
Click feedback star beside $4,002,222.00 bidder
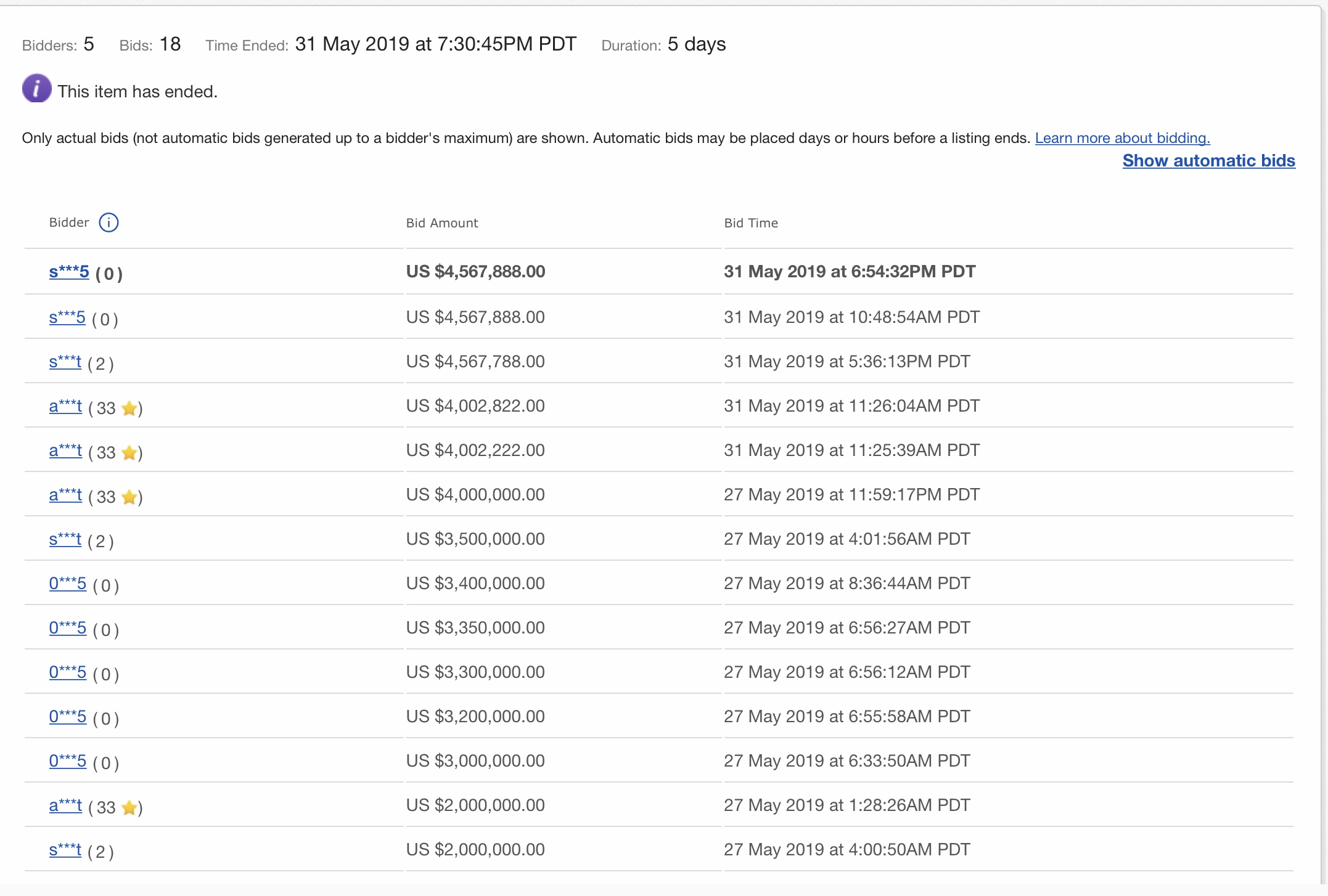click(129, 452)
